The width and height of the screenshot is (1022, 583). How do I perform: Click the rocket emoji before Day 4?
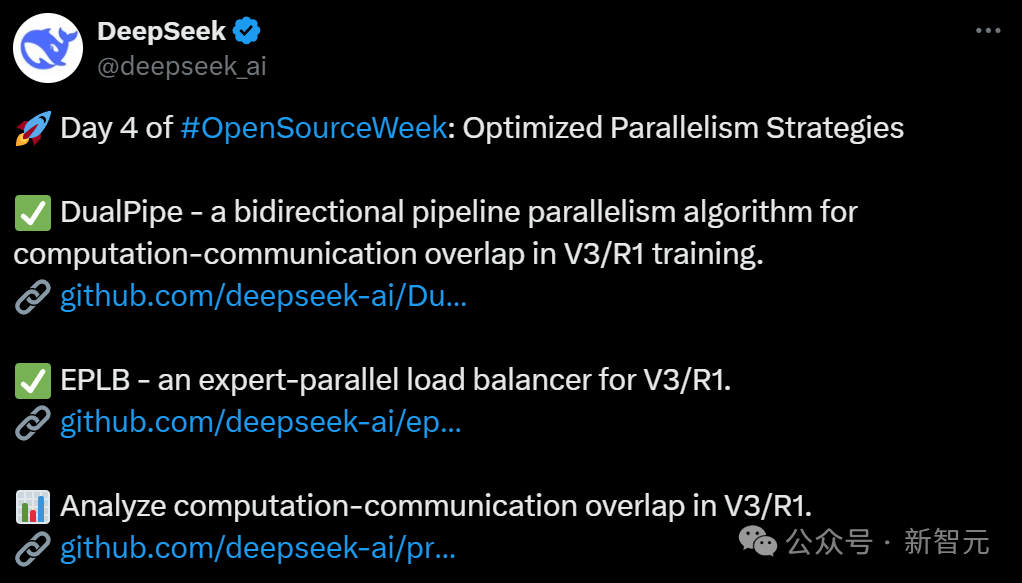pos(33,128)
